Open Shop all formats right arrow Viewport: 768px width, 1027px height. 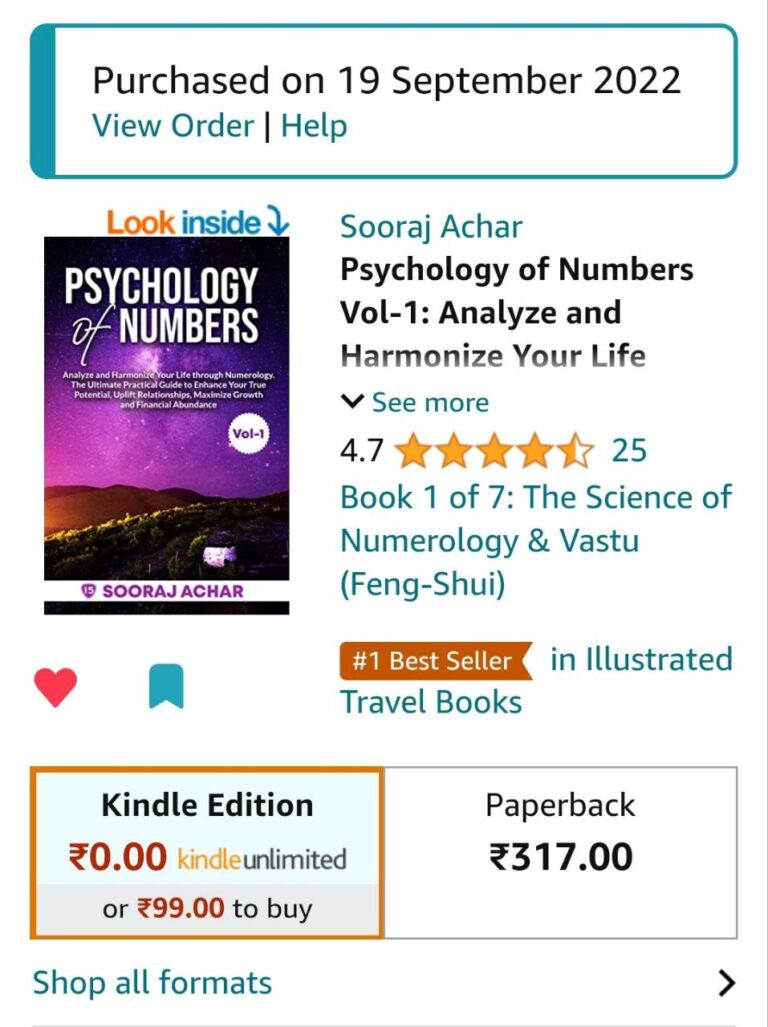pyautogui.click(x=727, y=983)
